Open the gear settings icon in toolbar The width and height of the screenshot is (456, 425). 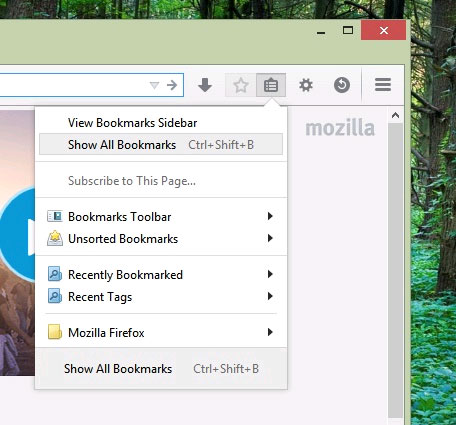tap(306, 85)
